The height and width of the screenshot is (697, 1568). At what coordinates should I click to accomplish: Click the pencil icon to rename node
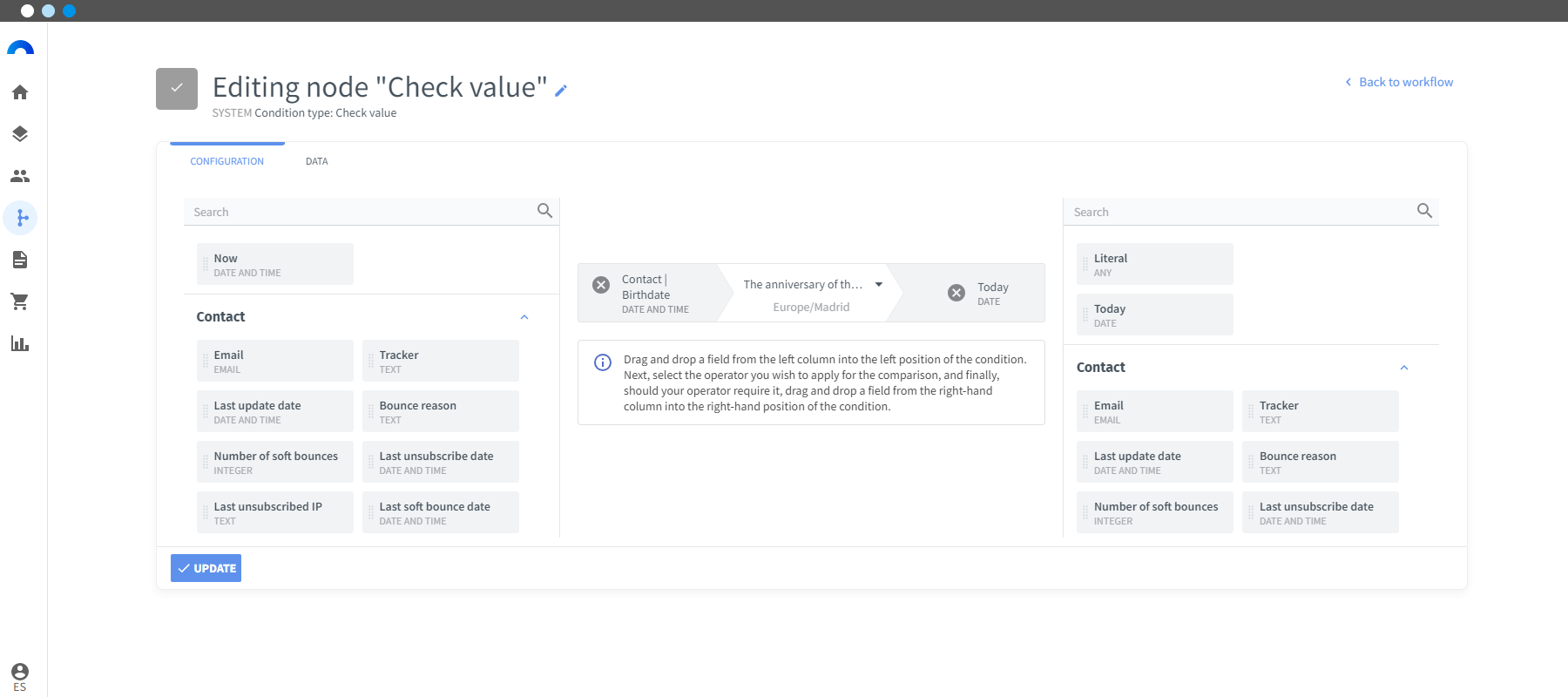coord(561,91)
